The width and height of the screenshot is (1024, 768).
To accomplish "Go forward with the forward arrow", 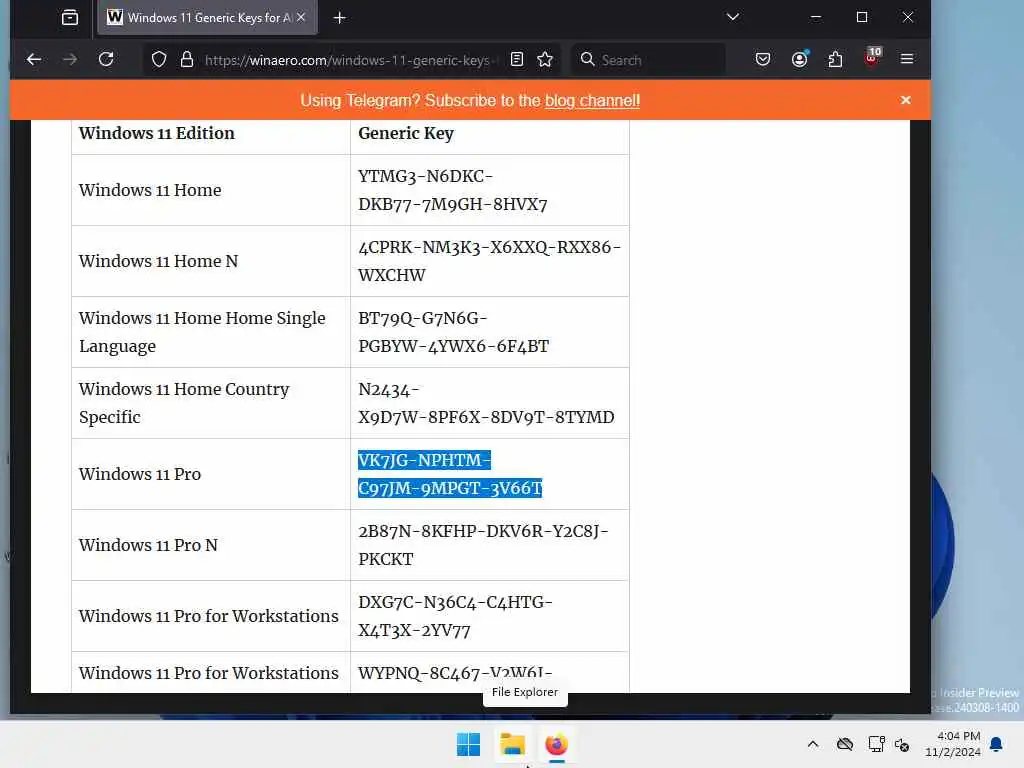I will [70, 59].
